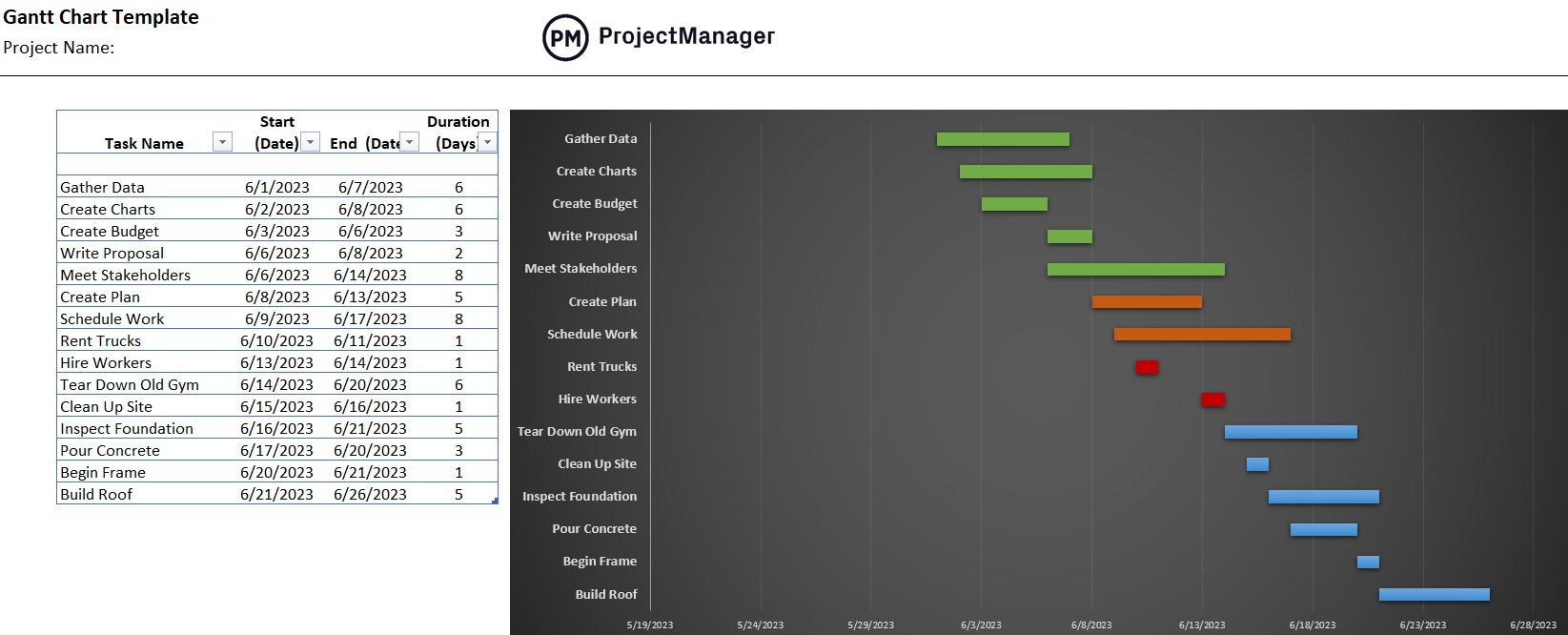Click the 5/19/2023 axis date label
Image resolution: width=1568 pixels, height=635 pixels.
click(x=649, y=624)
